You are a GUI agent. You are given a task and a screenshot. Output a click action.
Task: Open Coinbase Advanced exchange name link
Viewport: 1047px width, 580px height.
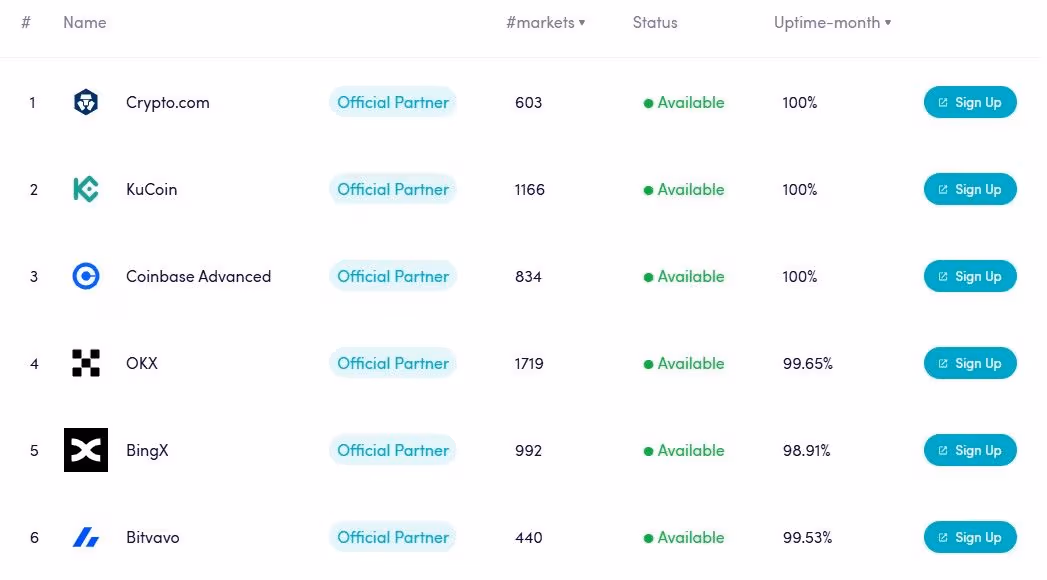[x=198, y=276]
